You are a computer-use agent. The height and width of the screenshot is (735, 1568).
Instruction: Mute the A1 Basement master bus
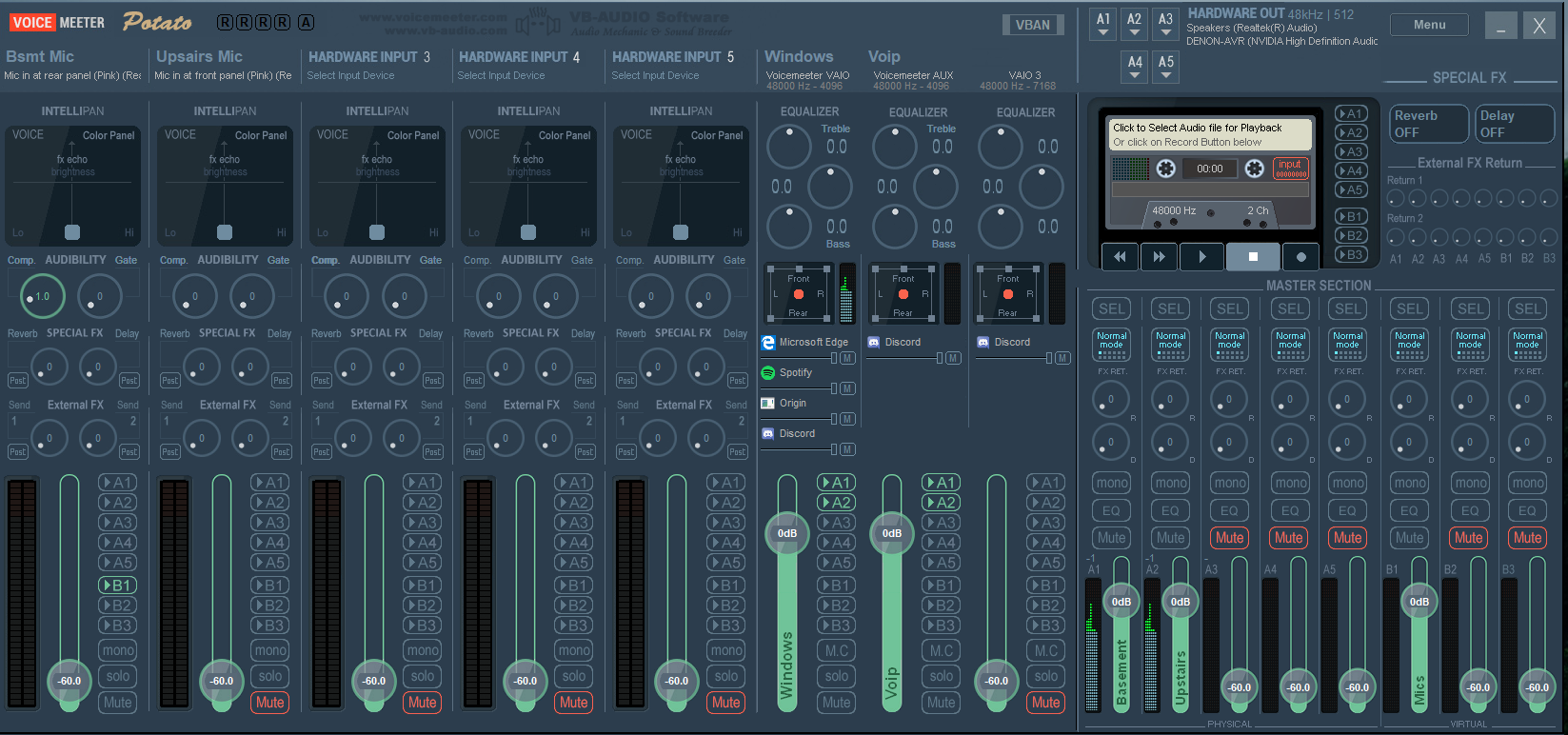point(1111,538)
